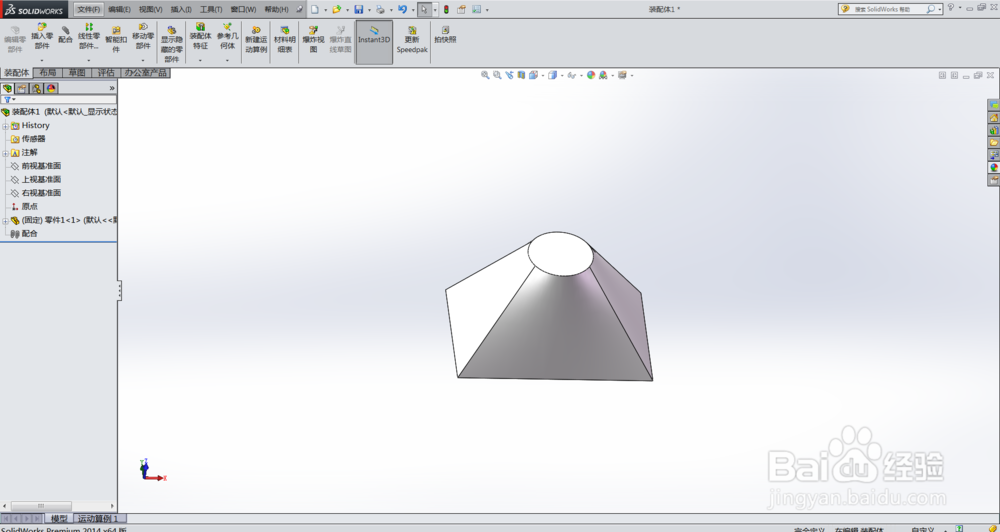Open the 线性零部件 dropdown arrow
Viewport: 1000px width, 532px height.
(89, 61)
